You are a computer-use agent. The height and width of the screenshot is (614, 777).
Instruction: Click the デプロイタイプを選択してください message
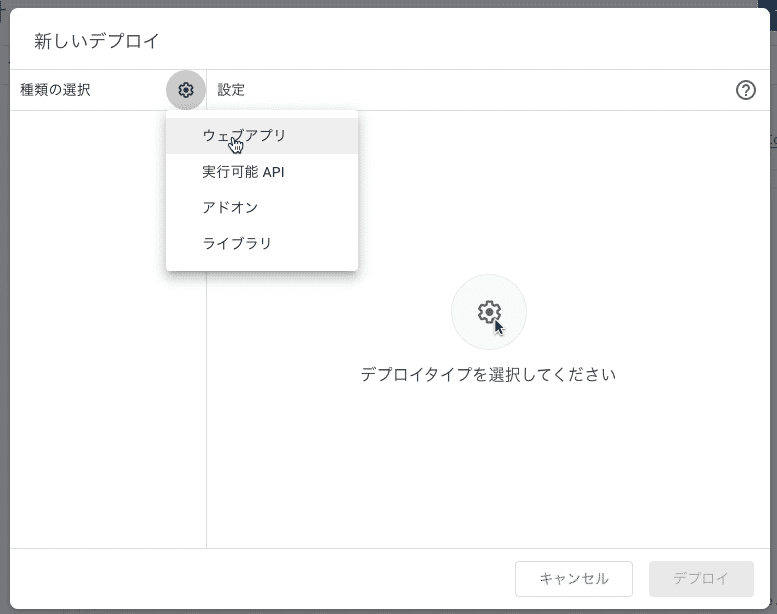click(489, 375)
